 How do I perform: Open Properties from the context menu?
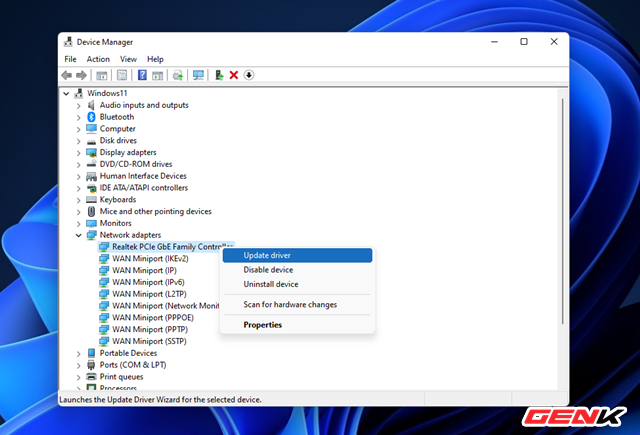click(298, 325)
